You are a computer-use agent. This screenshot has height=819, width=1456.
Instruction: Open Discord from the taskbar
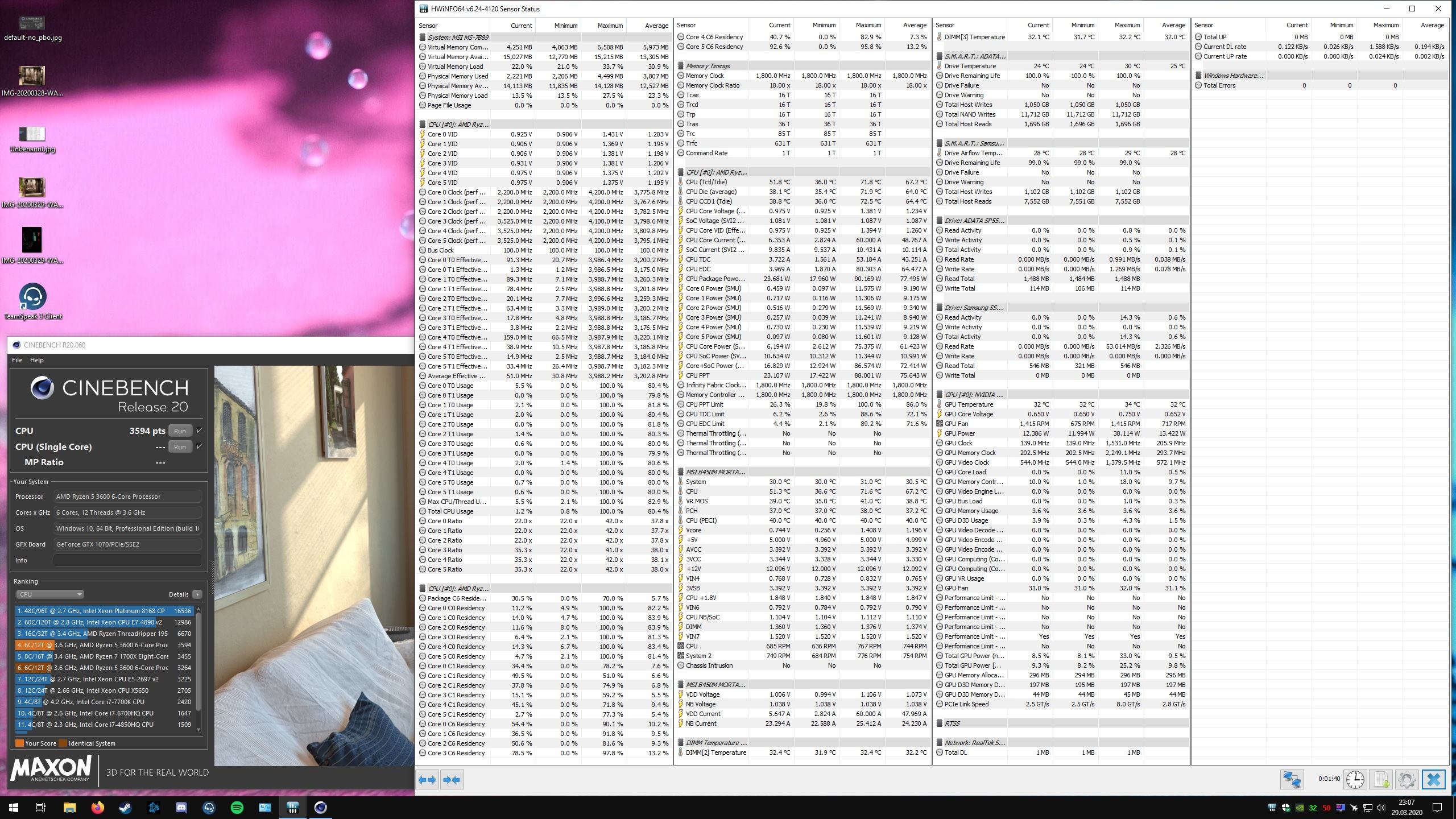point(181,807)
